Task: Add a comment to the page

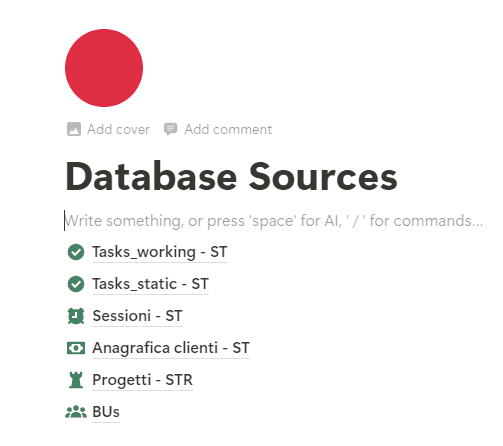Action: (218, 129)
